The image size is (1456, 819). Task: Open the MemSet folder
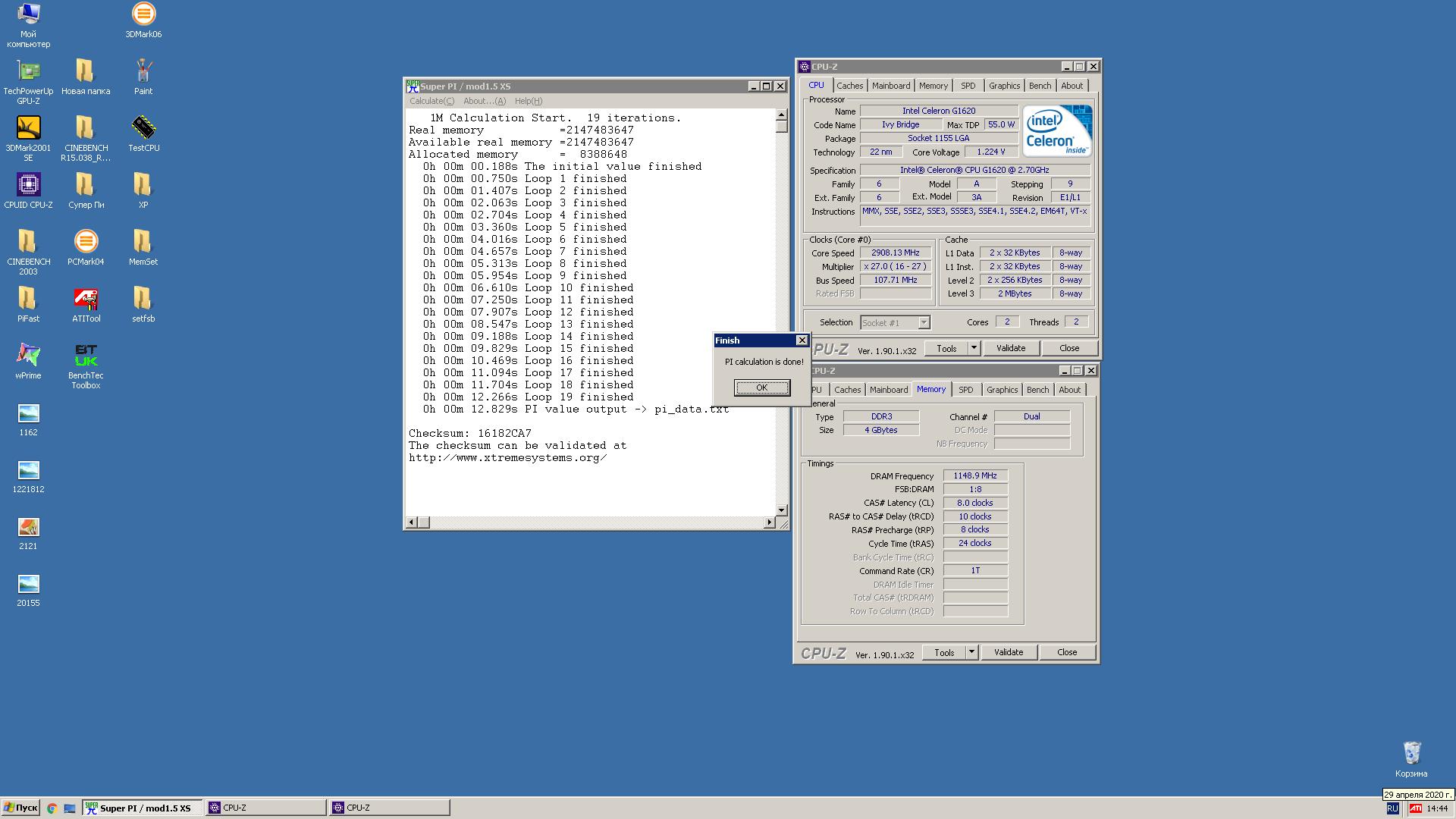(x=143, y=248)
